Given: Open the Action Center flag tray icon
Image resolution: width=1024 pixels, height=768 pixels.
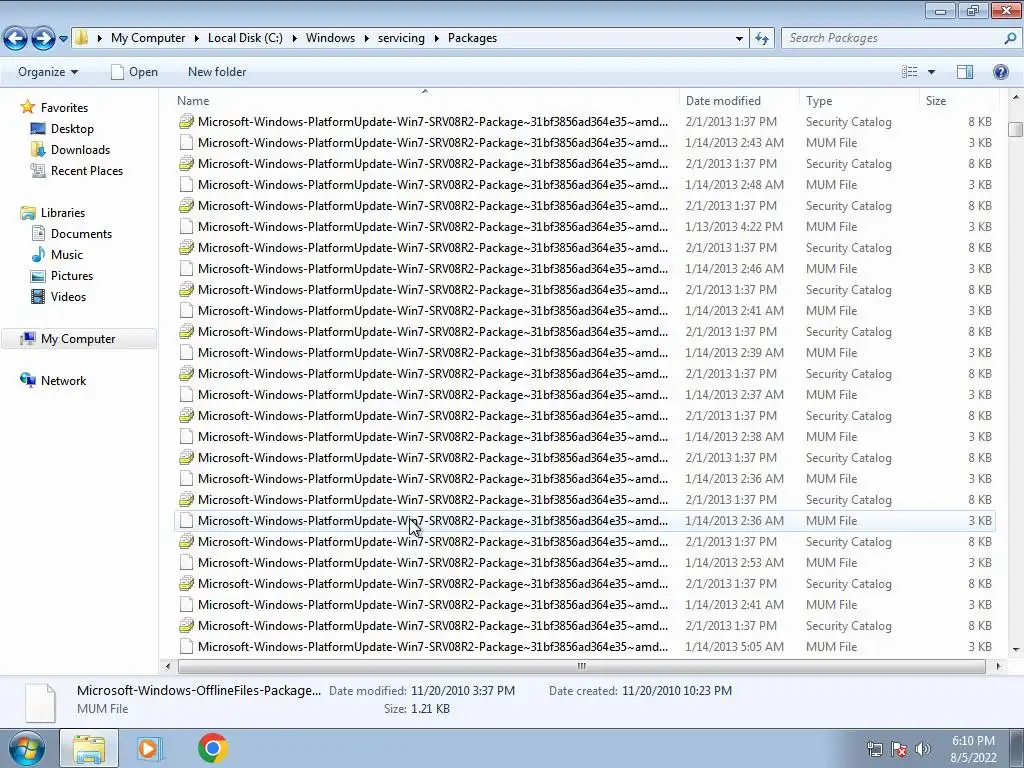Looking at the screenshot, I should [899, 749].
